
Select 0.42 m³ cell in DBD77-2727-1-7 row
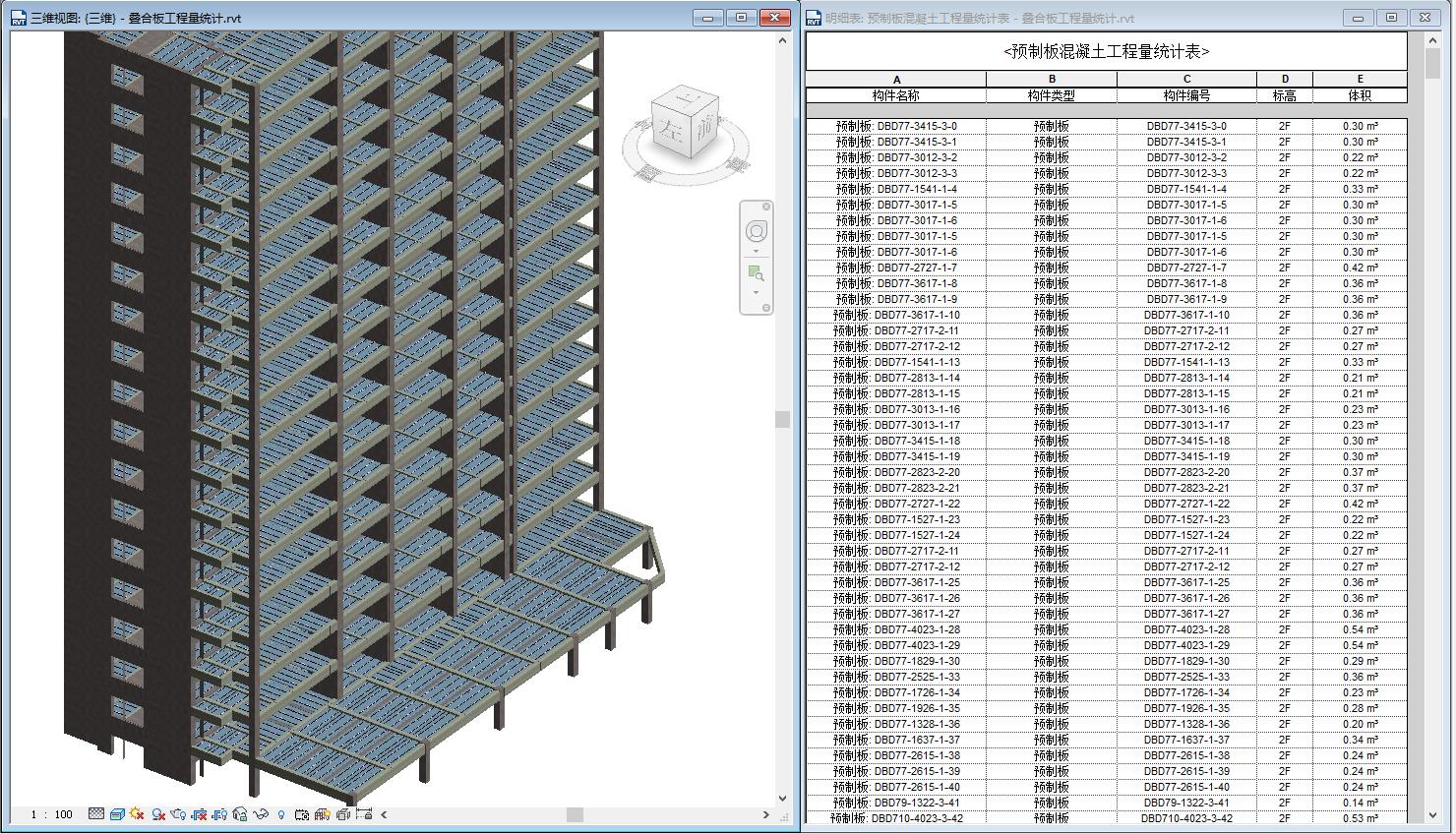tap(1361, 268)
